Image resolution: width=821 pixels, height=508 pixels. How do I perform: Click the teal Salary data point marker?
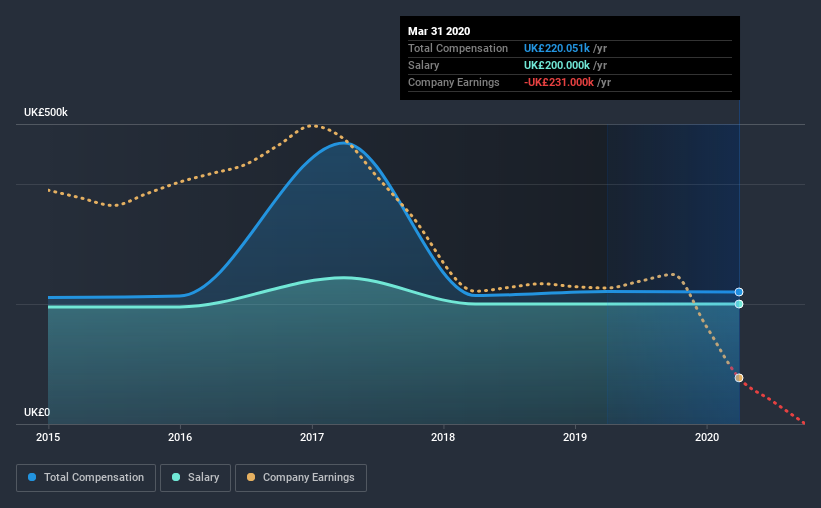[x=739, y=304]
